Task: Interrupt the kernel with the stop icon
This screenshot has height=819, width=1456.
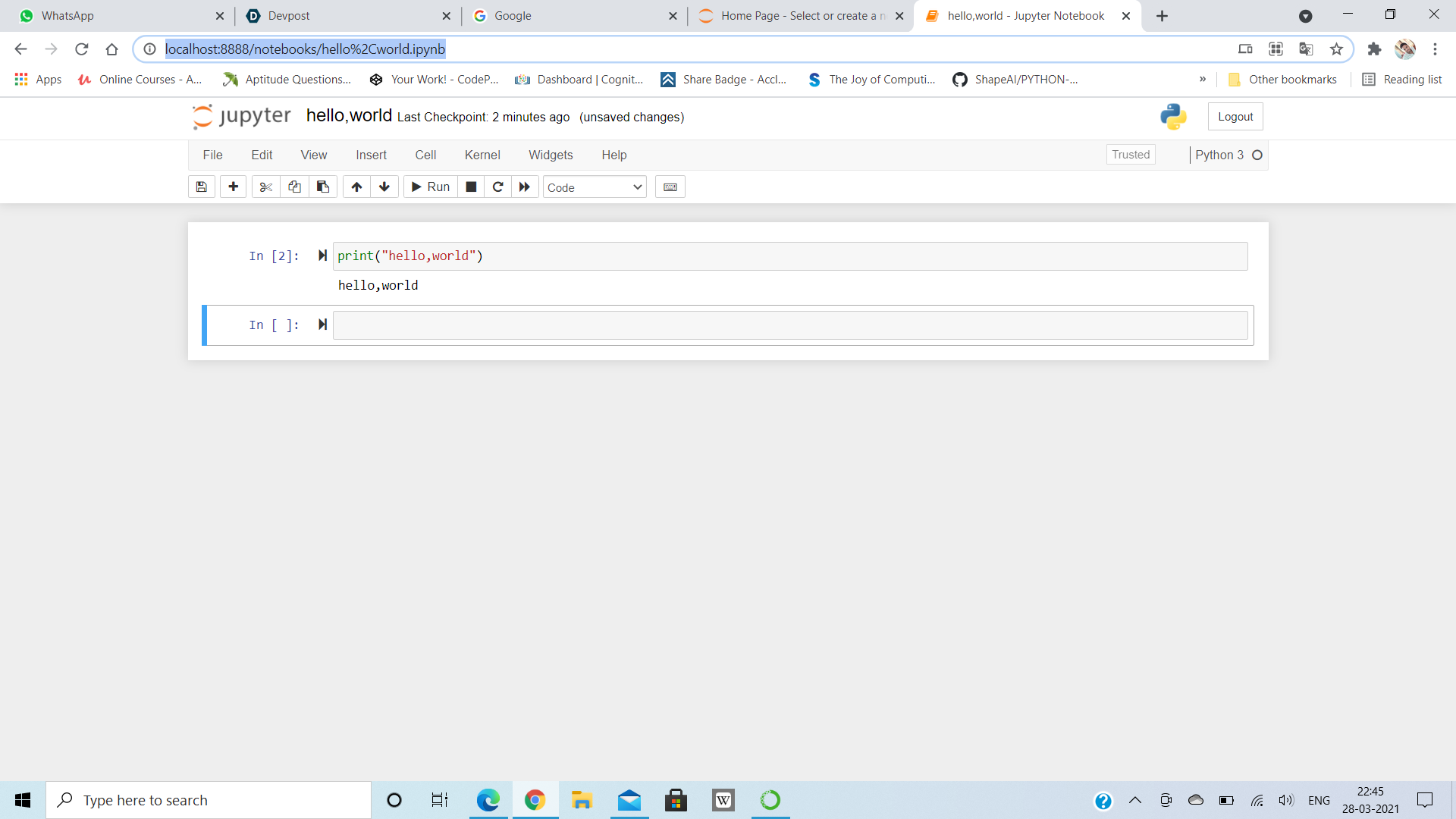Action: point(471,187)
